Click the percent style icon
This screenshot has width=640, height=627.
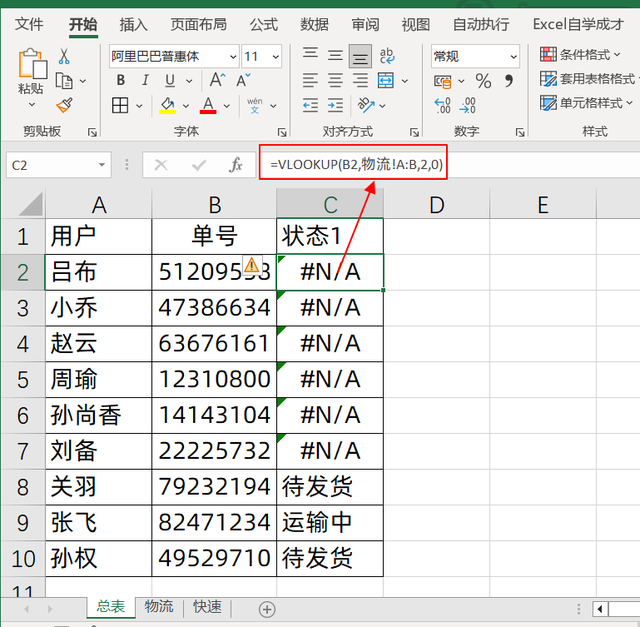483,81
